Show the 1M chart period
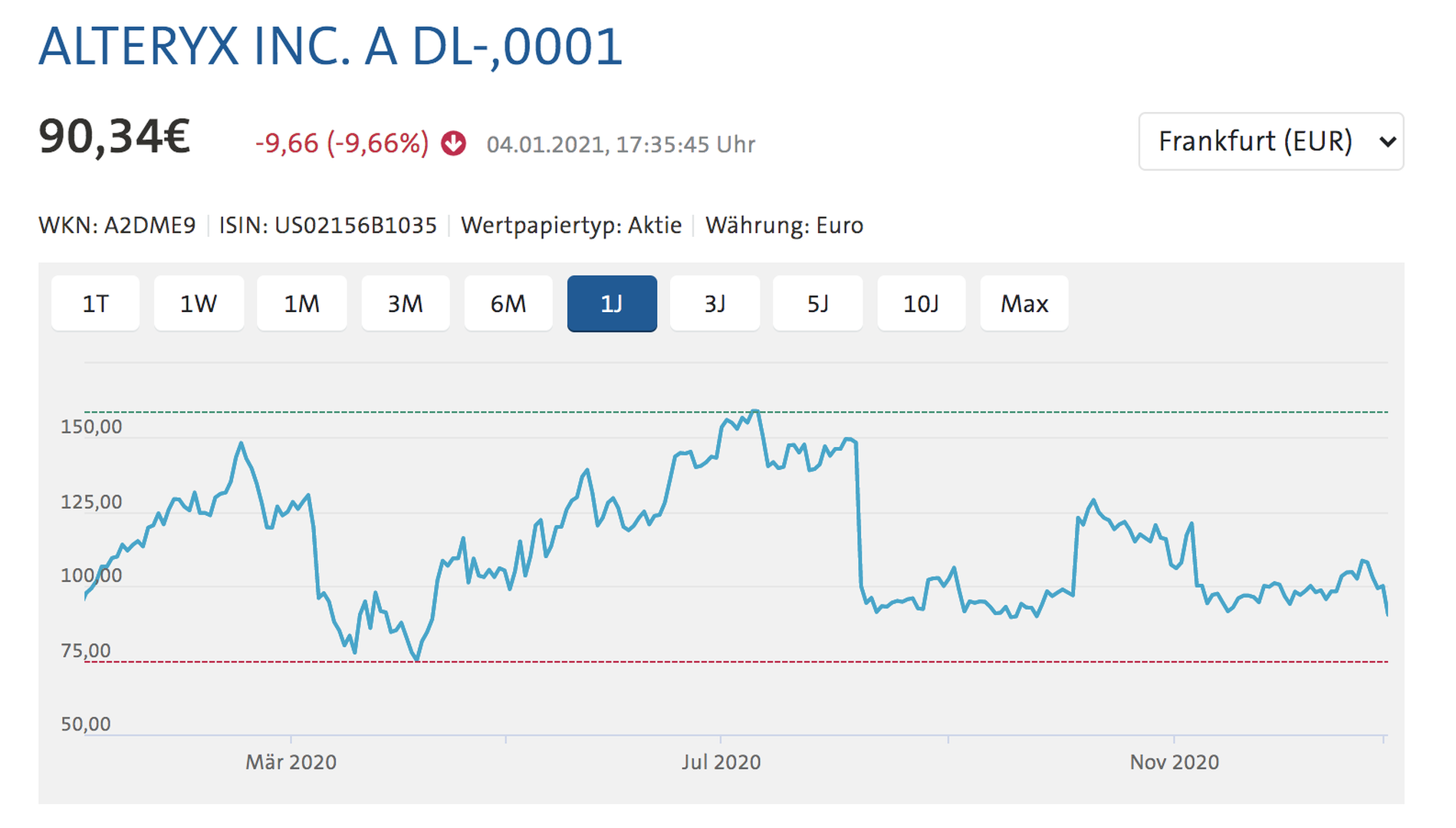 301,304
